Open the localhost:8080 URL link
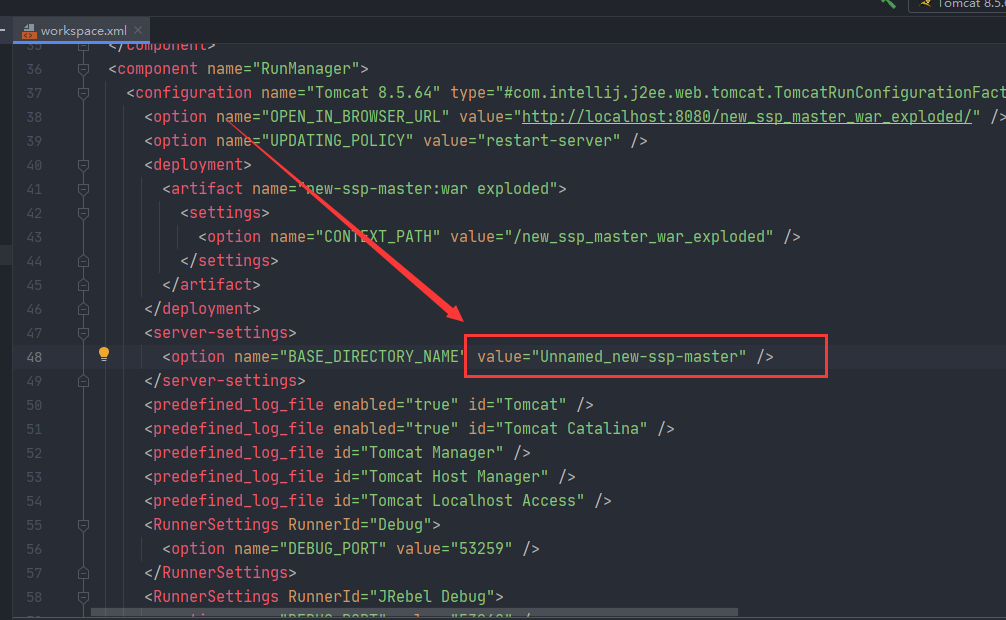Image resolution: width=1006 pixels, height=620 pixels. click(747, 117)
